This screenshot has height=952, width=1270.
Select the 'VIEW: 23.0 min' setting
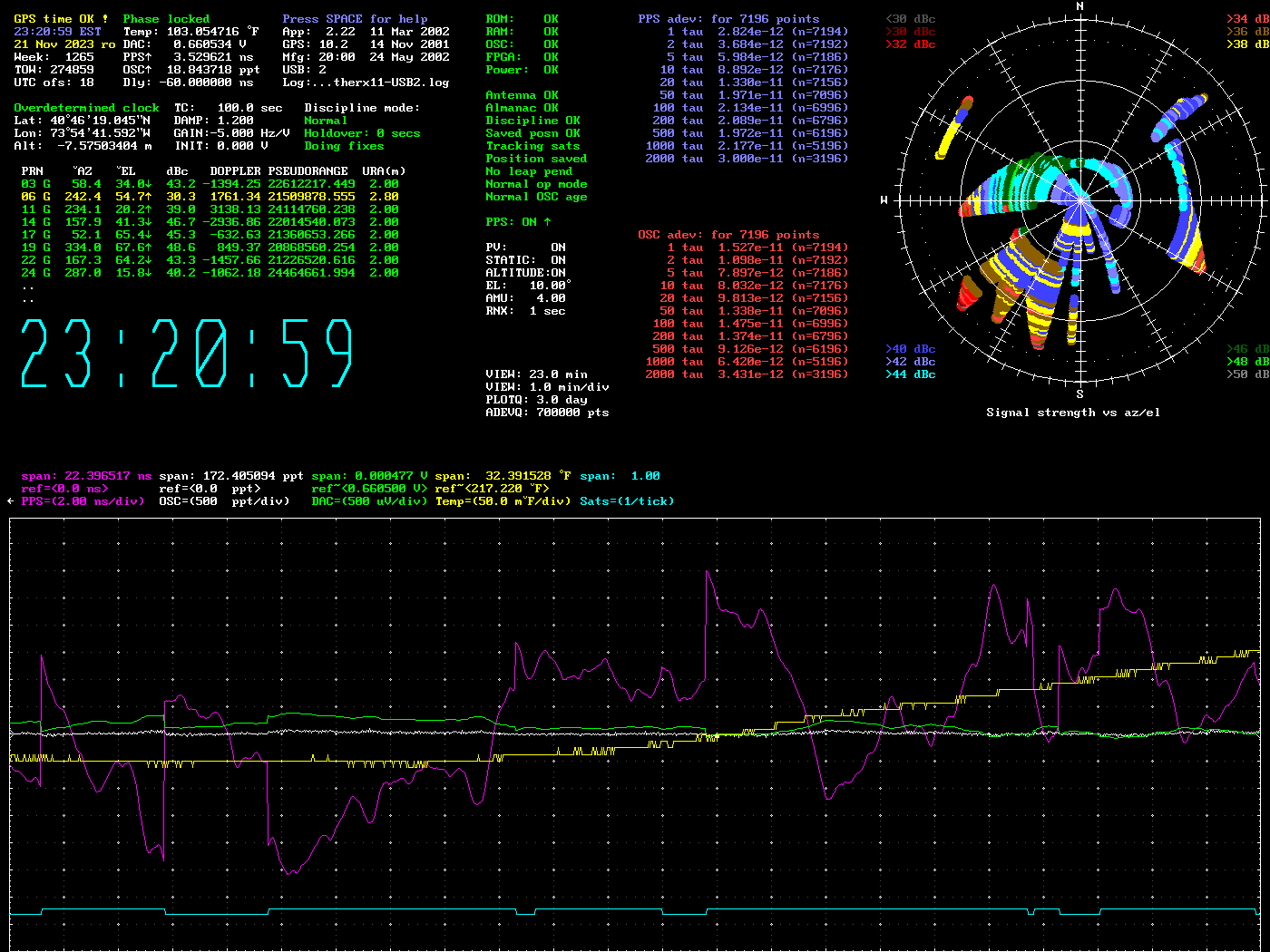click(536, 374)
